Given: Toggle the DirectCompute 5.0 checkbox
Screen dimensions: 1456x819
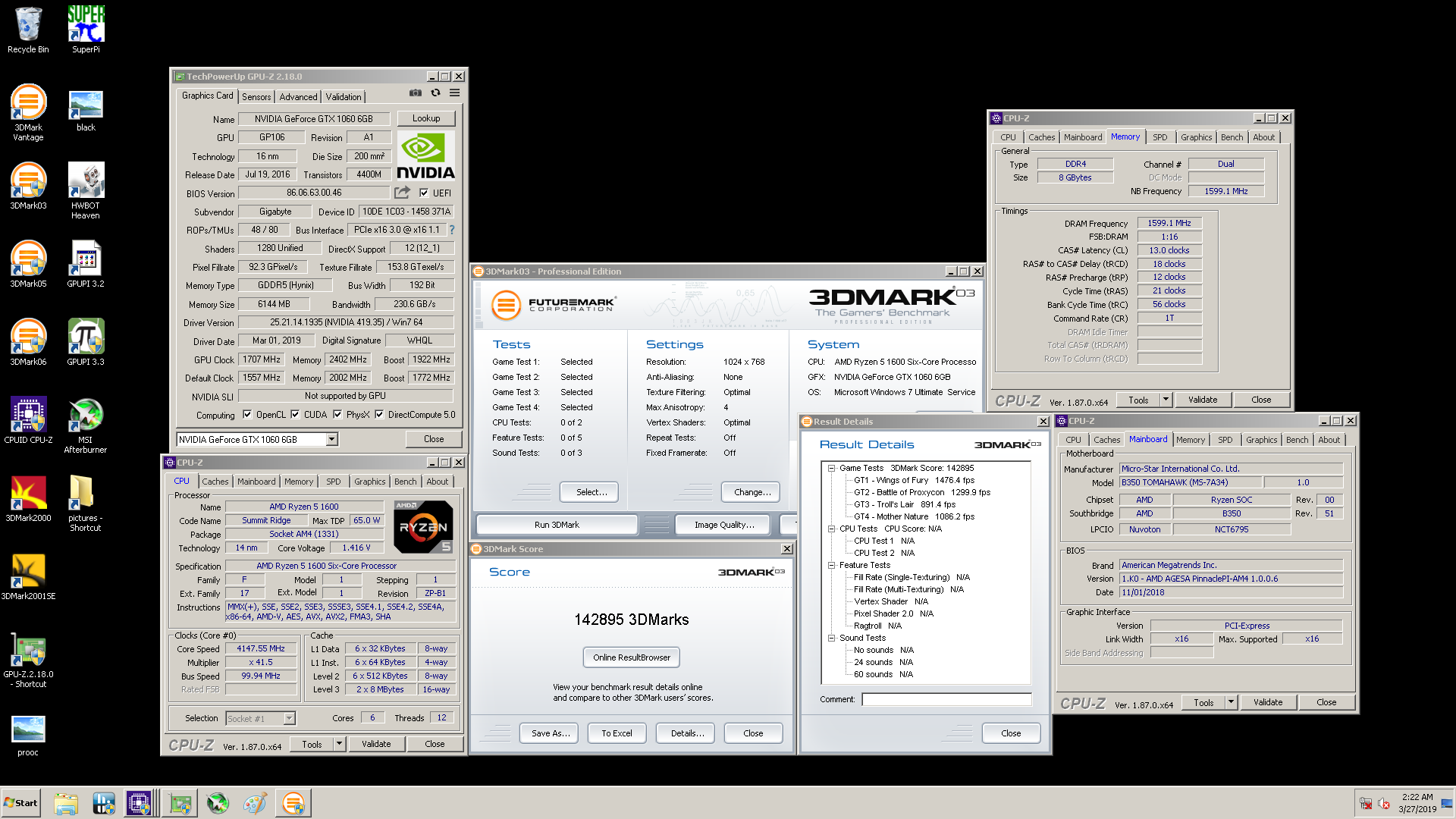Looking at the screenshot, I should (x=379, y=415).
